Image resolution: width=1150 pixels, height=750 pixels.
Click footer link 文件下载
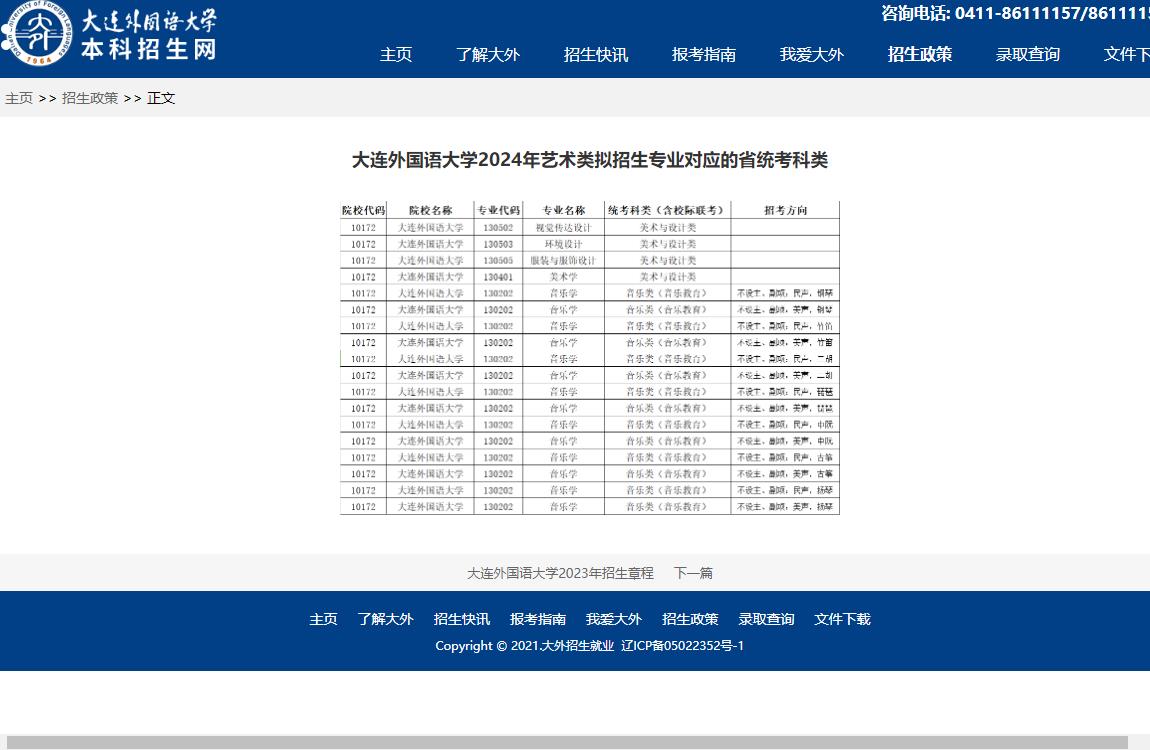(842, 619)
